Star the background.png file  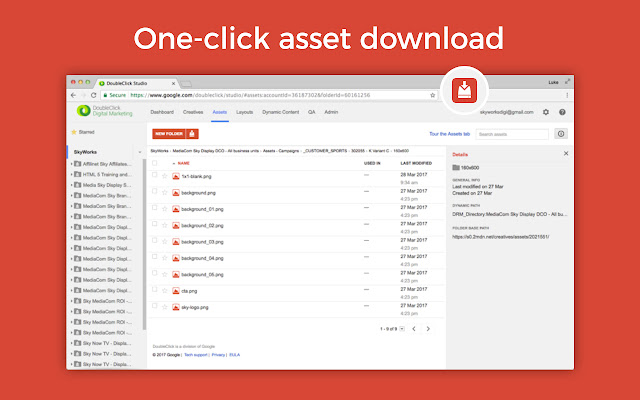click(x=164, y=193)
